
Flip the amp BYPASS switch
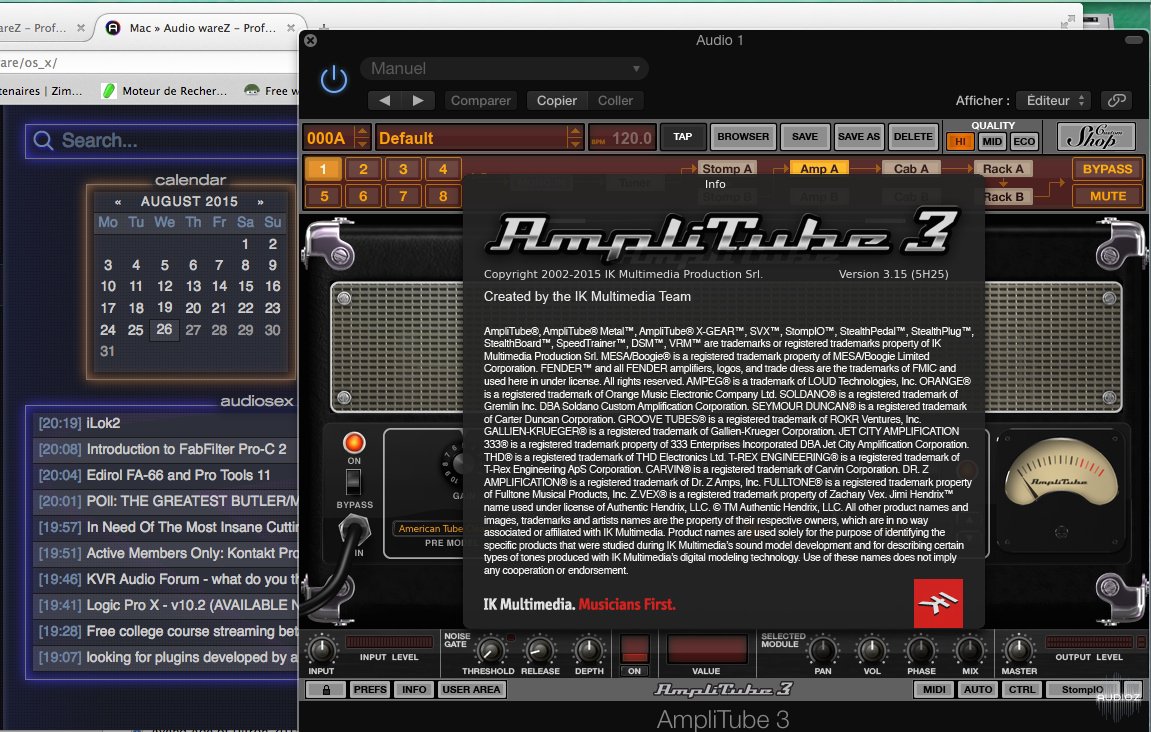pyautogui.click(x=353, y=482)
